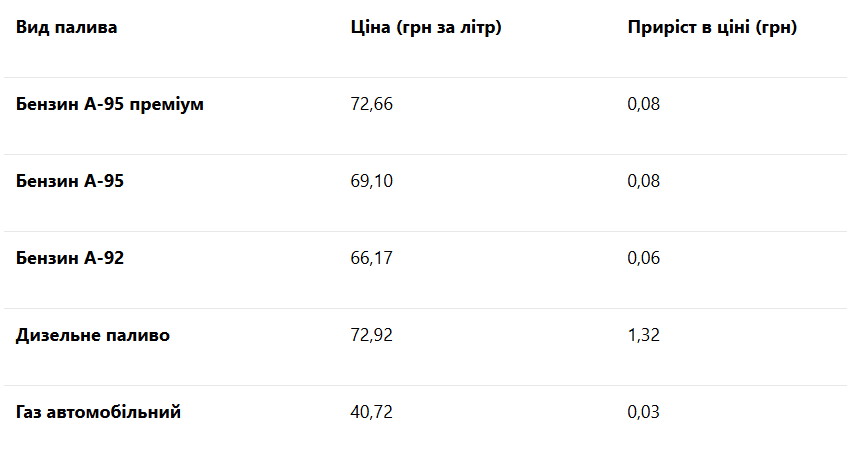Screen dimensions: 847x452
Task: Click the 'Приріст в ціні (грн)' header
Action: point(712,27)
